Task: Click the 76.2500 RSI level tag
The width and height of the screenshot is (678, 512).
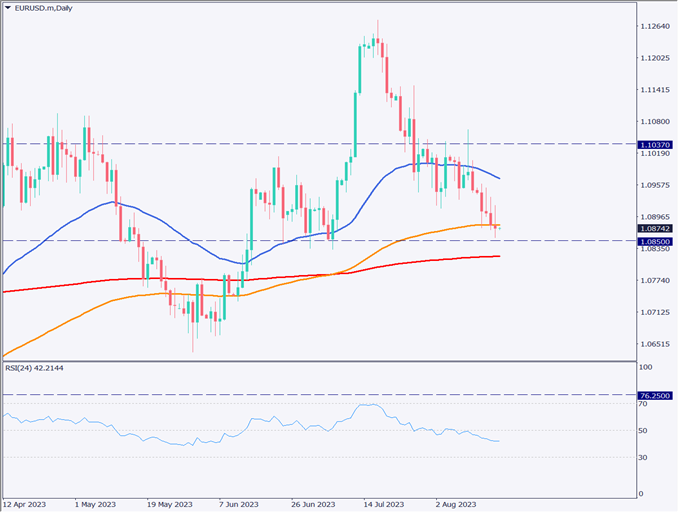Action: coord(655,395)
